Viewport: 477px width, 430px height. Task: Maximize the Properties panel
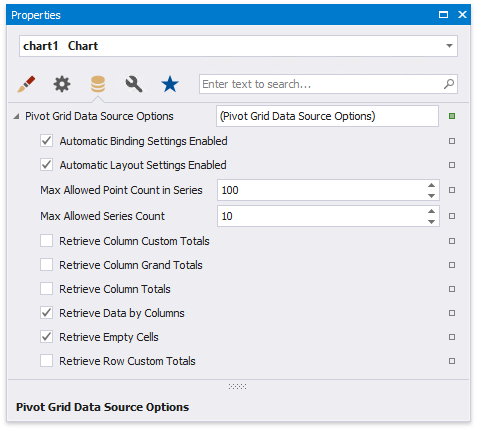[443, 15]
